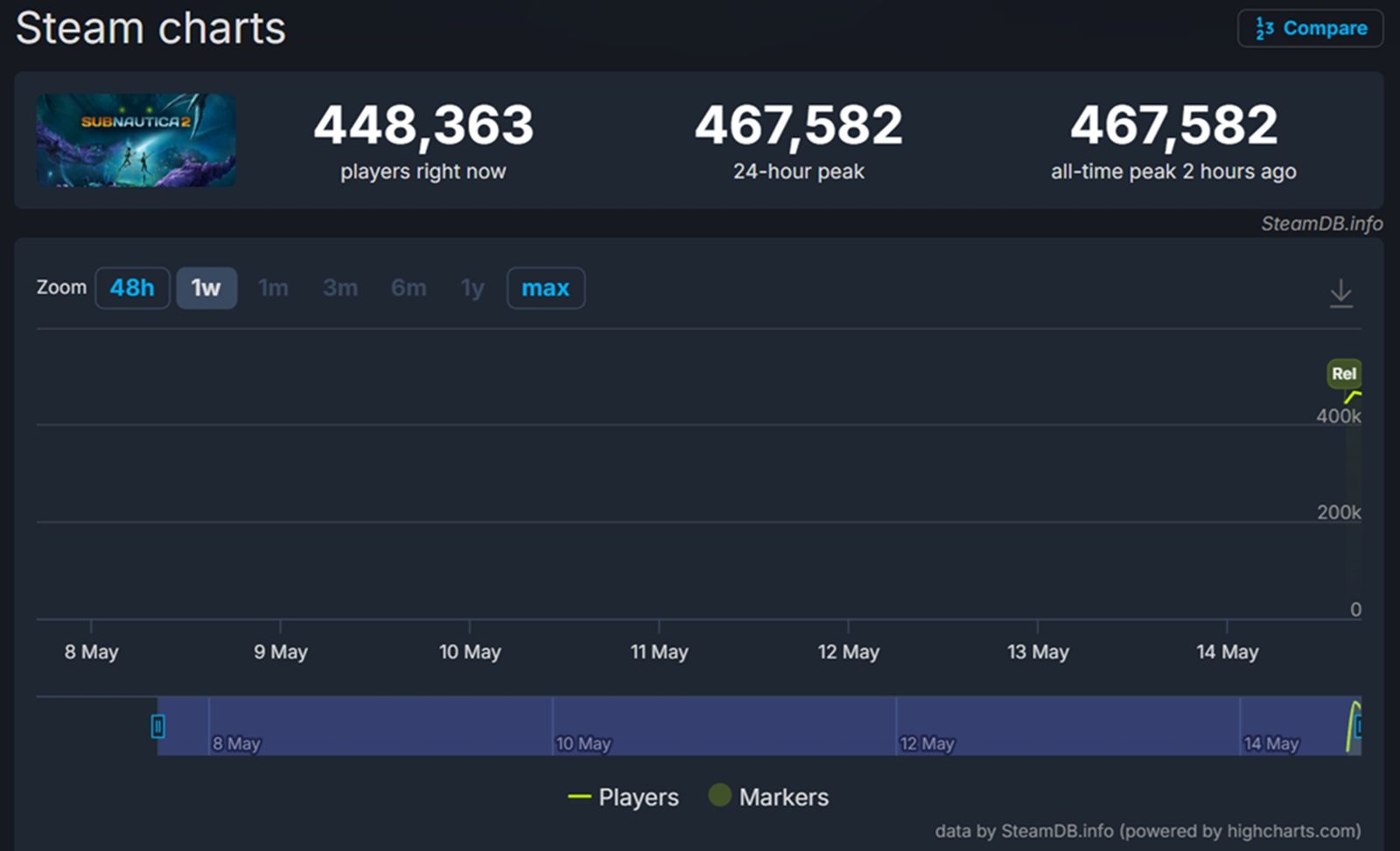
Task: Select the 6m zoom range
Action: coord(409,288)
